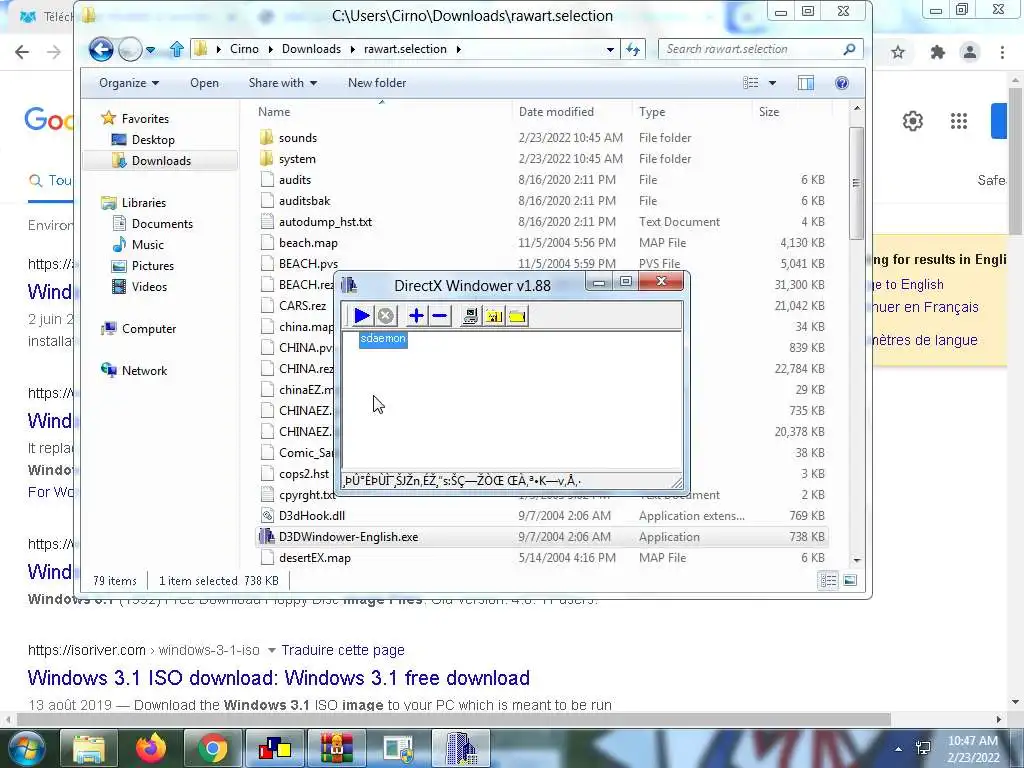Click the Explorer search box
The image size is (1024, 768).
[x=761, y=50]
